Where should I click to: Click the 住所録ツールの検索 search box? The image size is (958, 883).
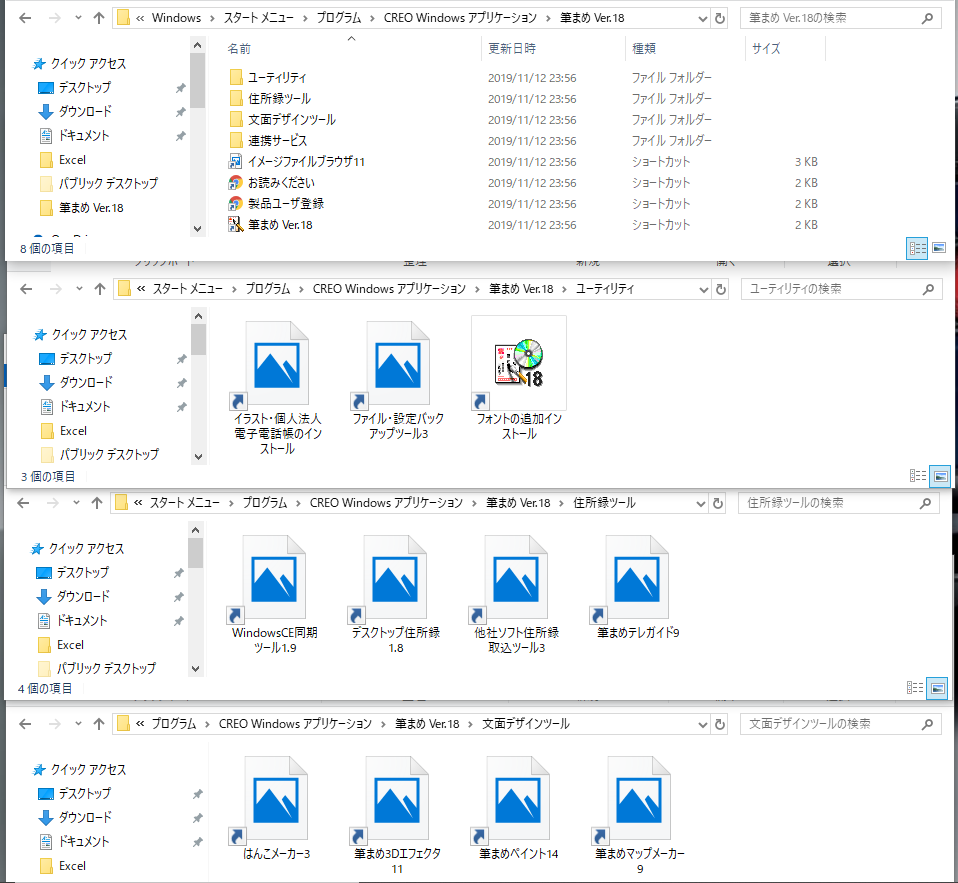838,503
